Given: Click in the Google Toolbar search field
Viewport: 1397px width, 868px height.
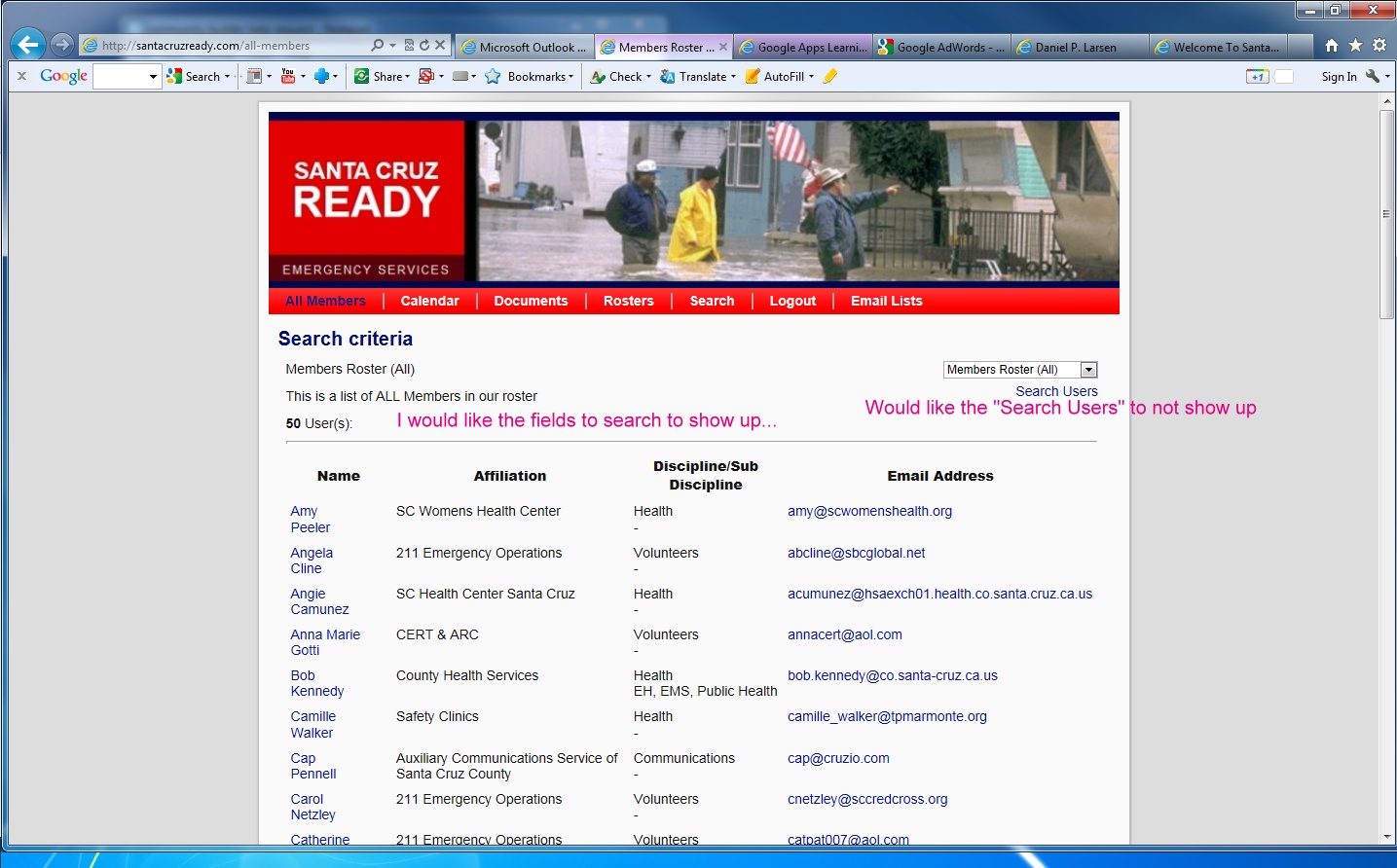Looking at the screenshot, I should point(121,76).
